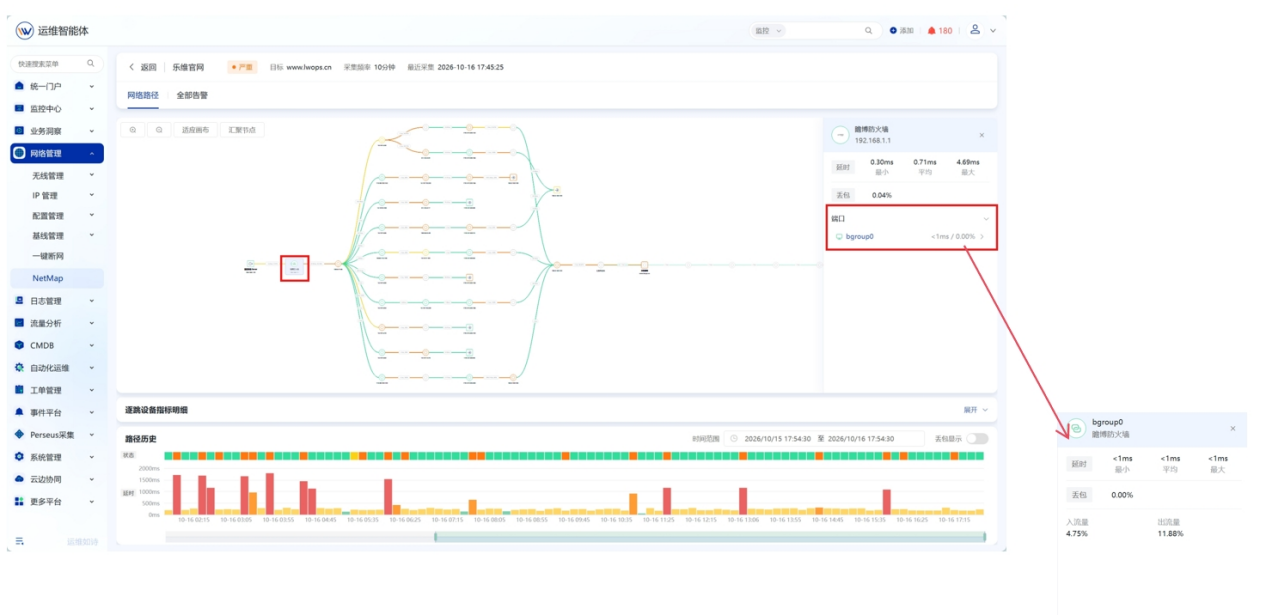Viewport: 1266px width, 615px height.
Task: Click the 统一门户 sidebar icon
Action: pos(19,87)
